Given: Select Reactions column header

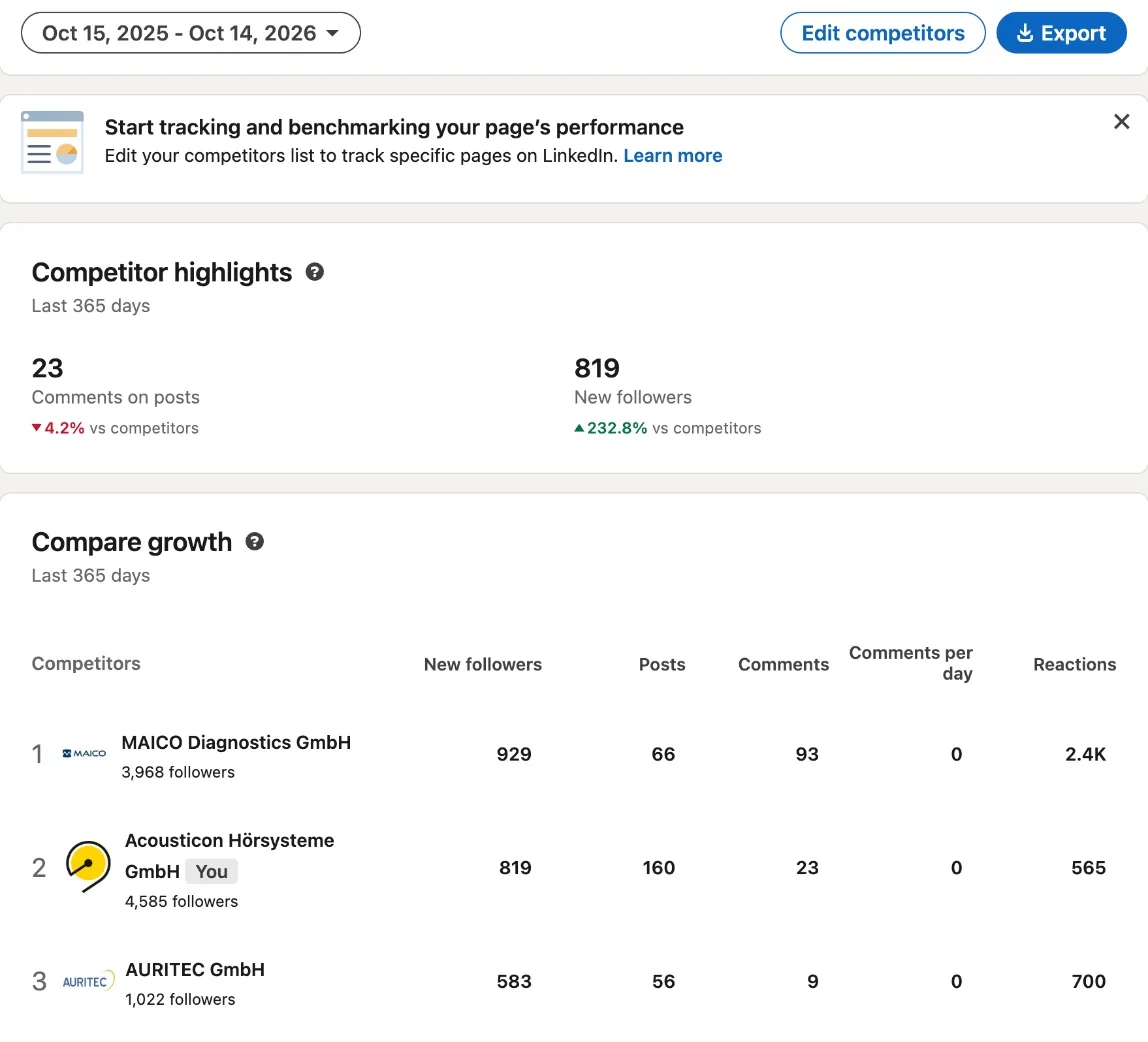Looking at the screenshot, I should click(x=1074, y=664).
